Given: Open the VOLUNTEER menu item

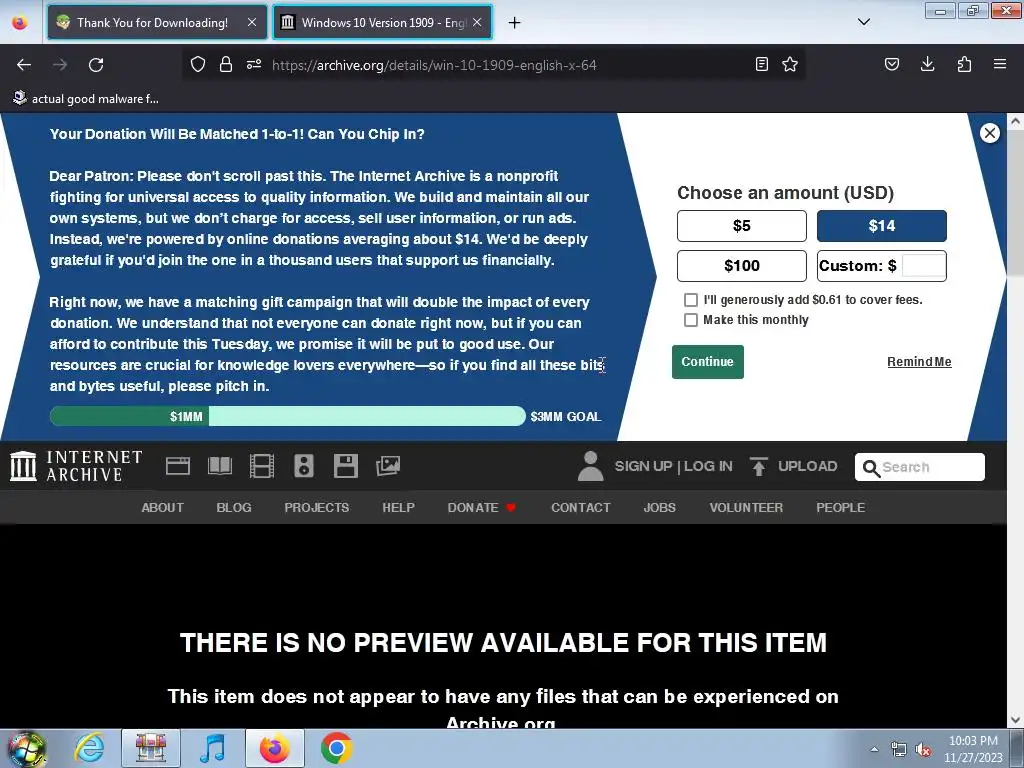Looking at the screenshot, I should pos(746,507).
